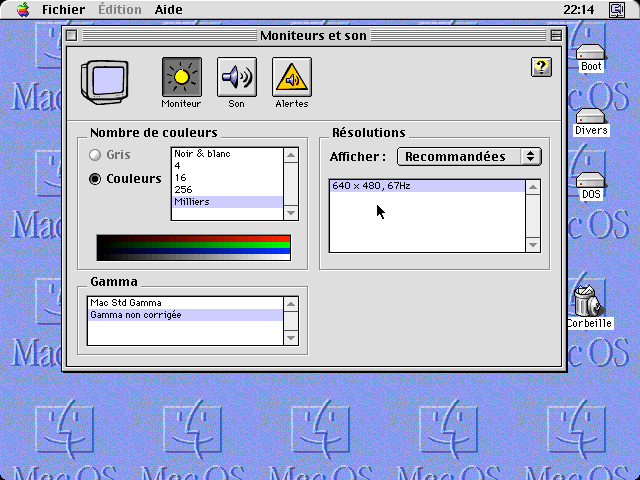Select Mac Std Gamma
The image size is (640, 480).
point(185,303)
